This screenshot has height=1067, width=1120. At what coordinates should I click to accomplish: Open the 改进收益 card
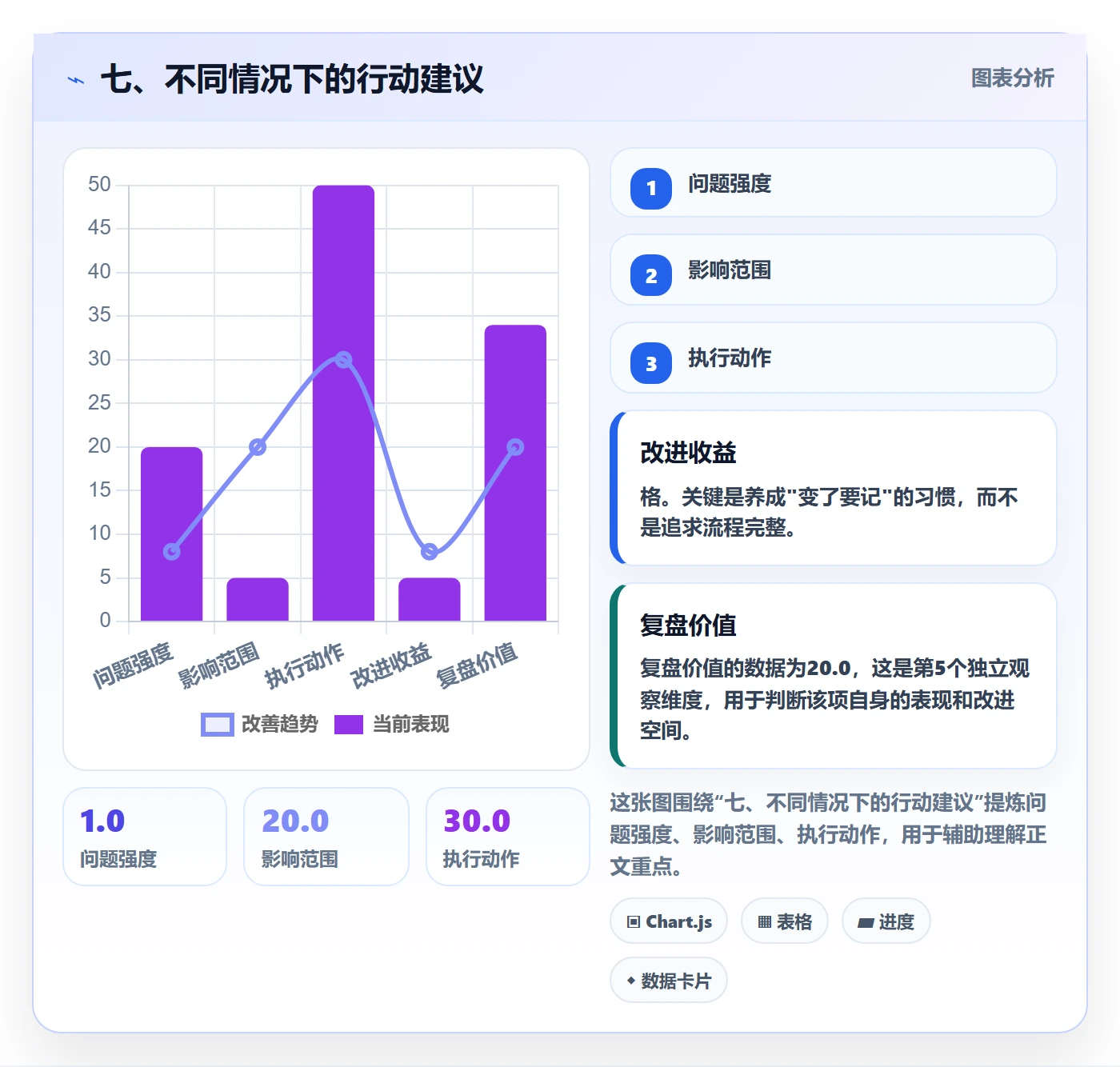point(834,488)
